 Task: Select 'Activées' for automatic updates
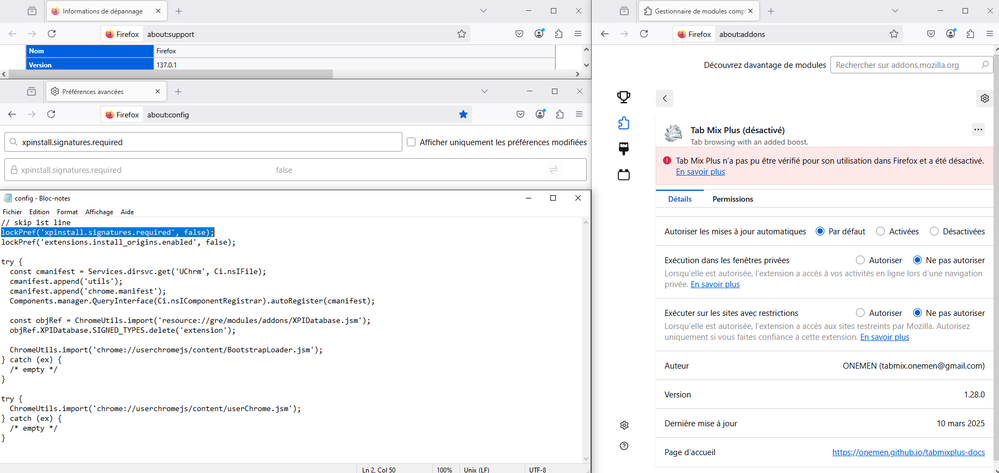point(880,231)
